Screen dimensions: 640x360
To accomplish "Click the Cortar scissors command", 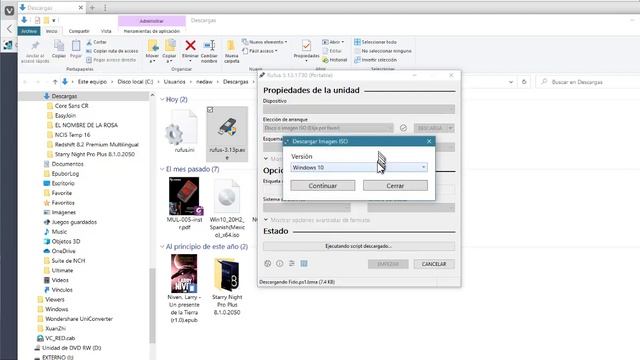I will [96, 42].
